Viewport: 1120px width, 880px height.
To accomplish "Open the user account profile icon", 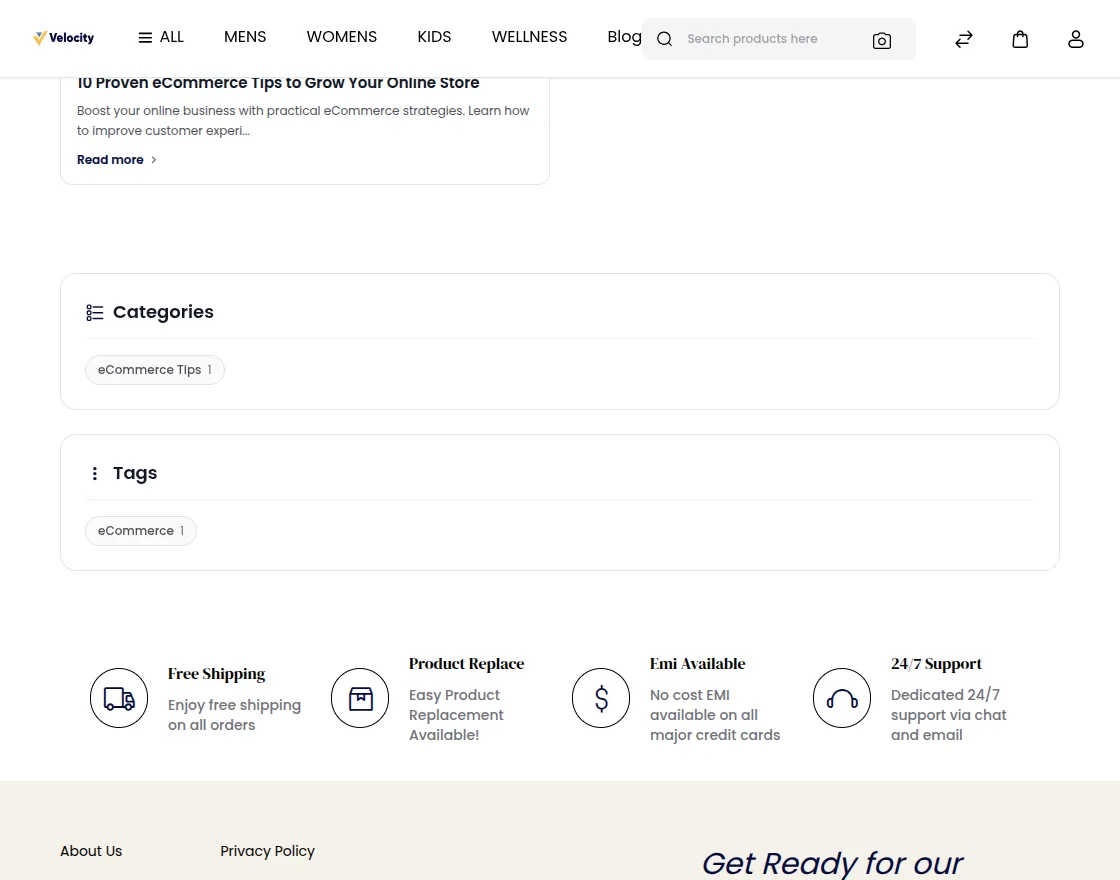I will [x=1076, y=39].
